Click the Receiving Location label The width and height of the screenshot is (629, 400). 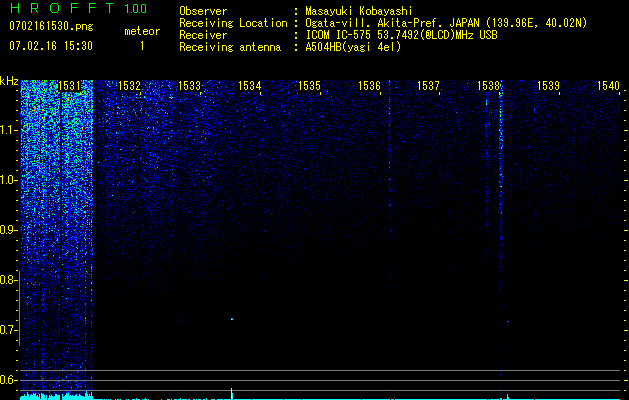[233, 23]
